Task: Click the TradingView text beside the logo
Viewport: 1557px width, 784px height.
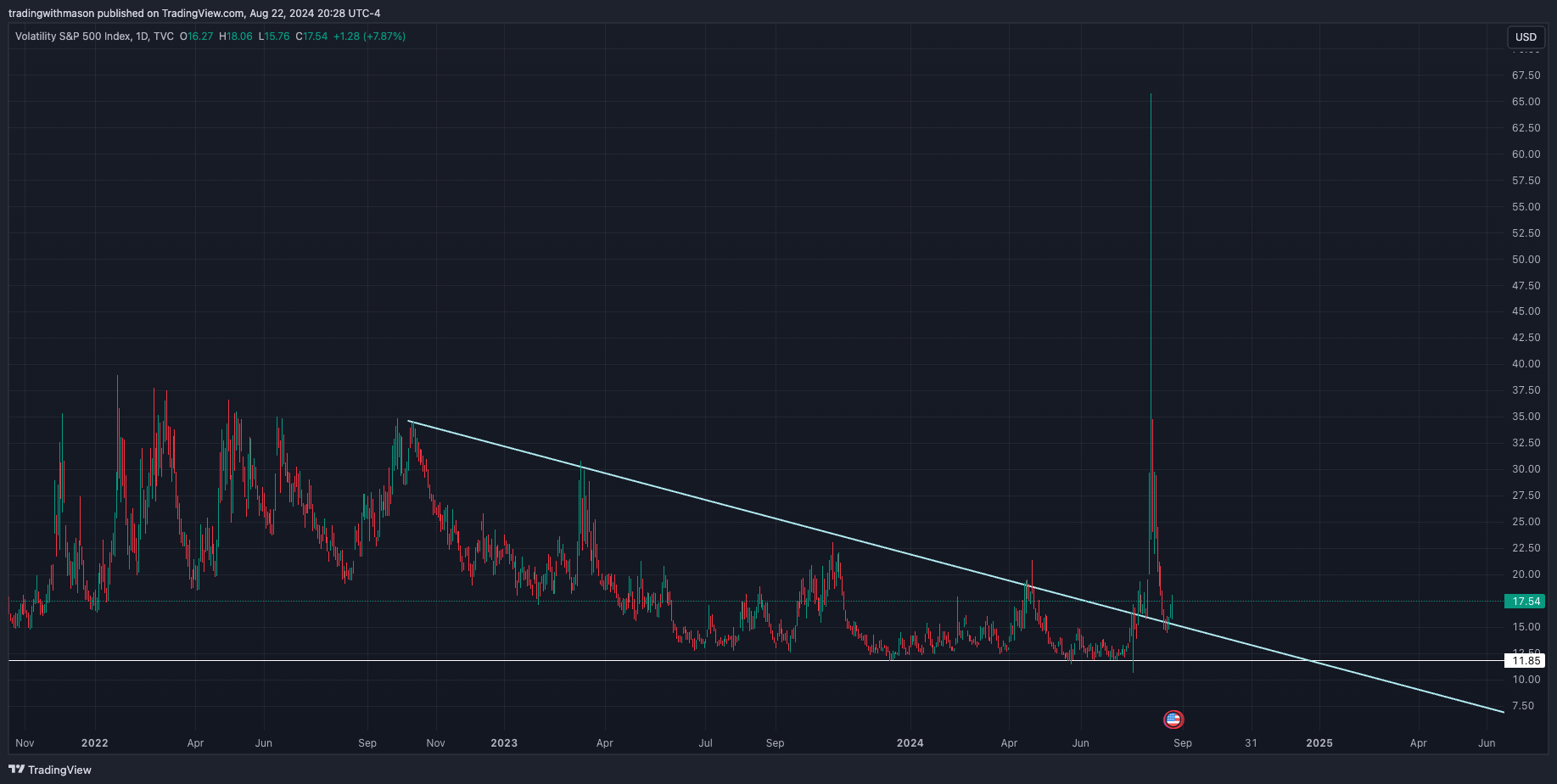Action: point(59,770)
